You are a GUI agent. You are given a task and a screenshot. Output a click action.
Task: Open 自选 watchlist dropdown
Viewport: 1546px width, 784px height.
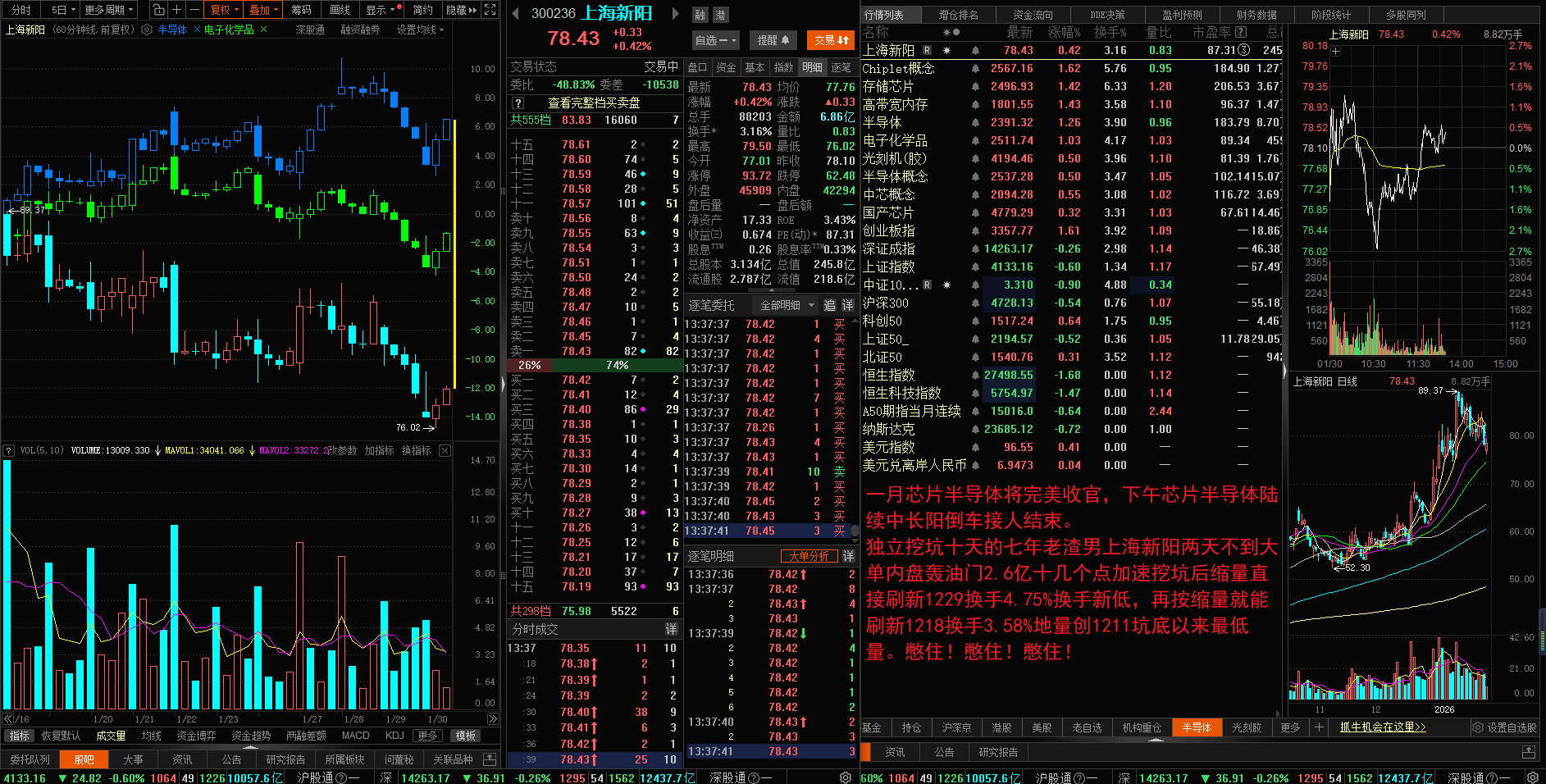tap(716, 39)
